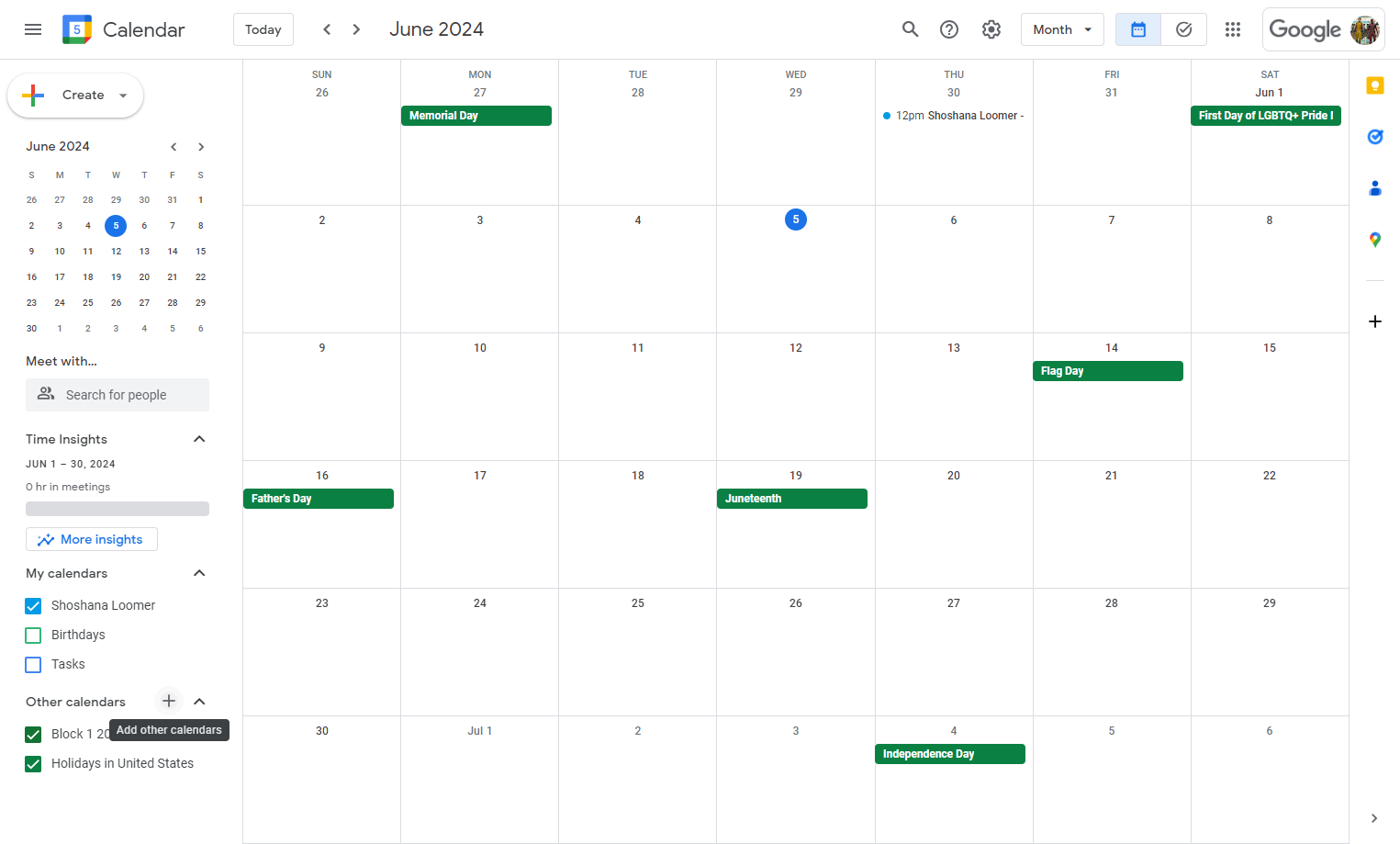Open the Independence Day event

(x=949, y=754)
